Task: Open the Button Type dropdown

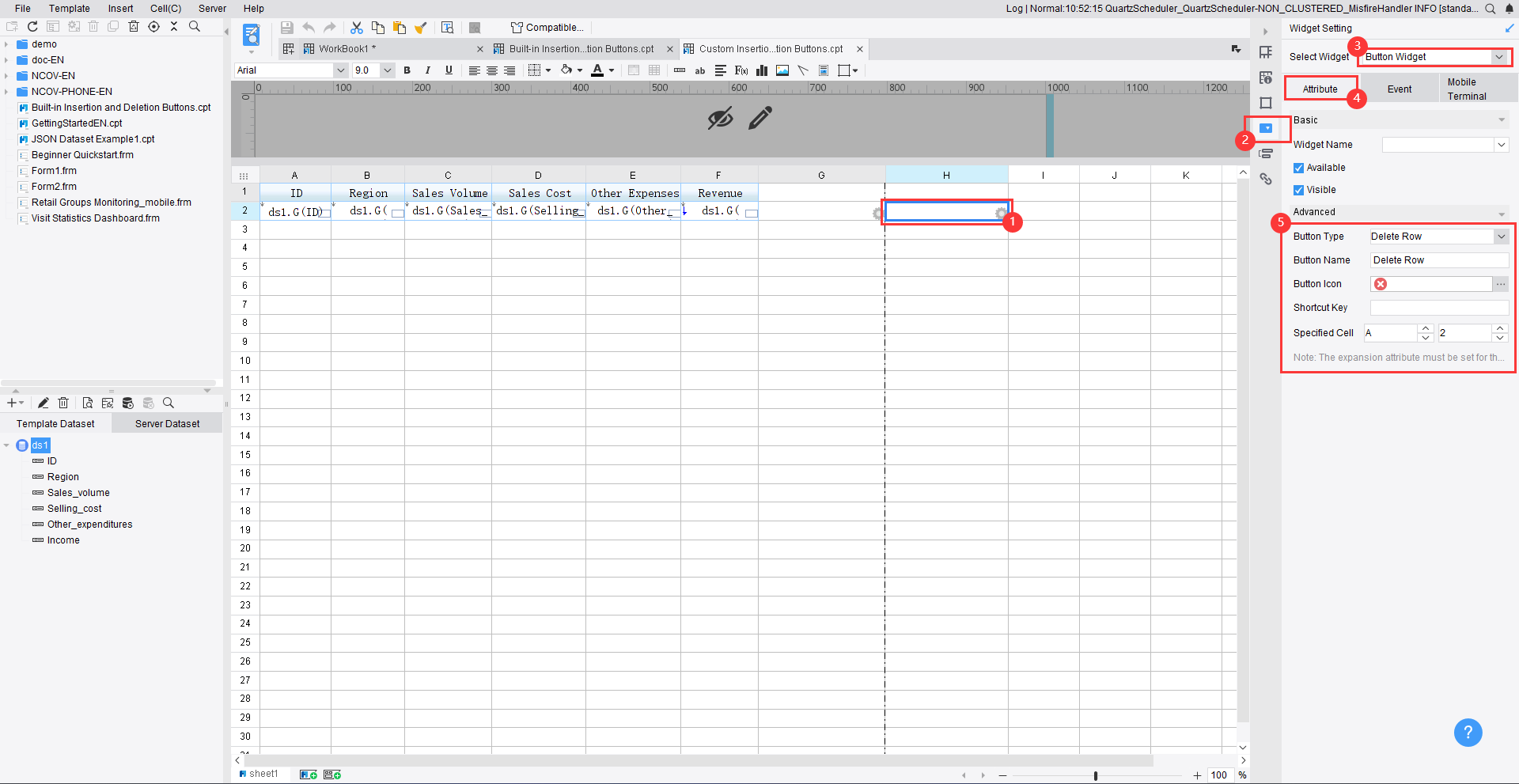Action: coord(1500,236)
